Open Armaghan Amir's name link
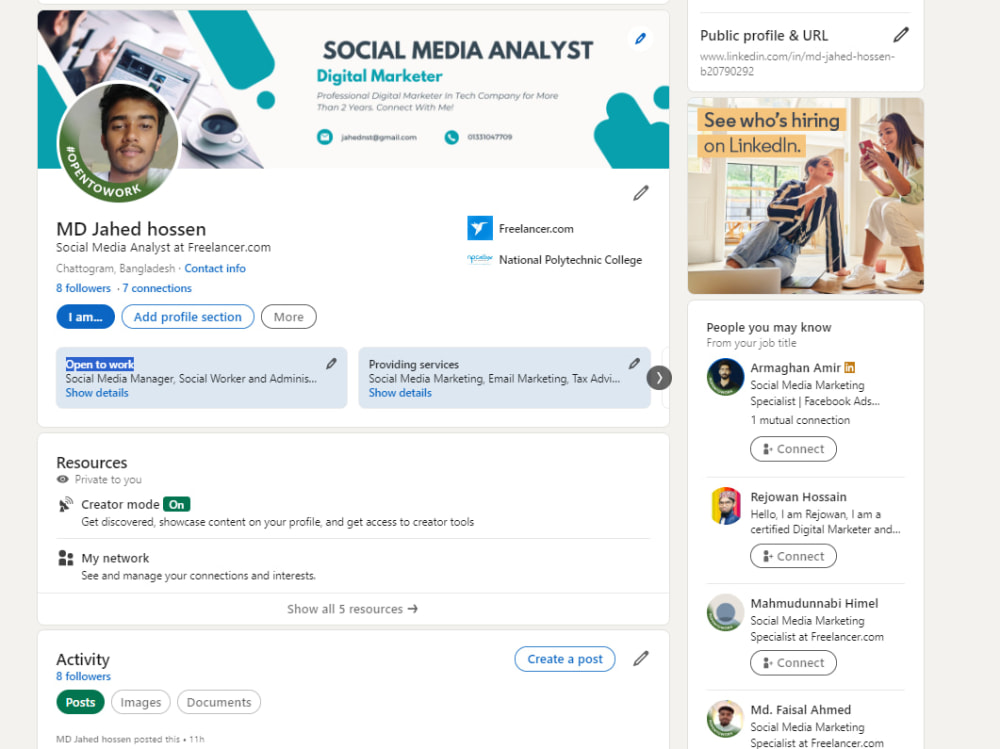Viewport: 1000px width, 749px height. pyautogui.click(x=795, y=367)
